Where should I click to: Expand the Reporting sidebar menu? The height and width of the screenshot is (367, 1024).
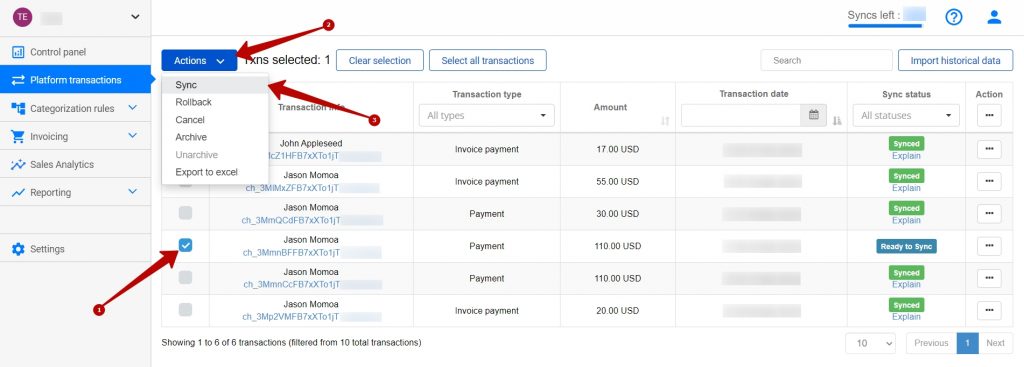pos(133,192)
